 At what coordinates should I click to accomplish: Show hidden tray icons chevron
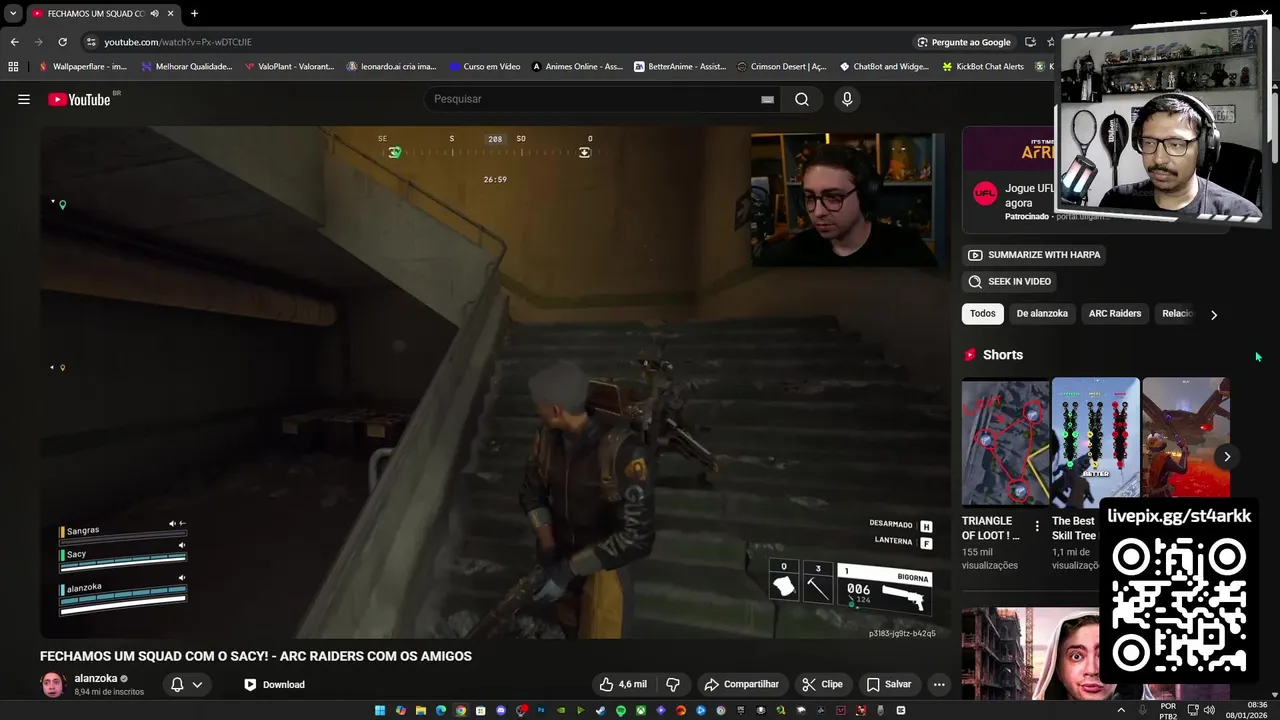pos(1121,710)
